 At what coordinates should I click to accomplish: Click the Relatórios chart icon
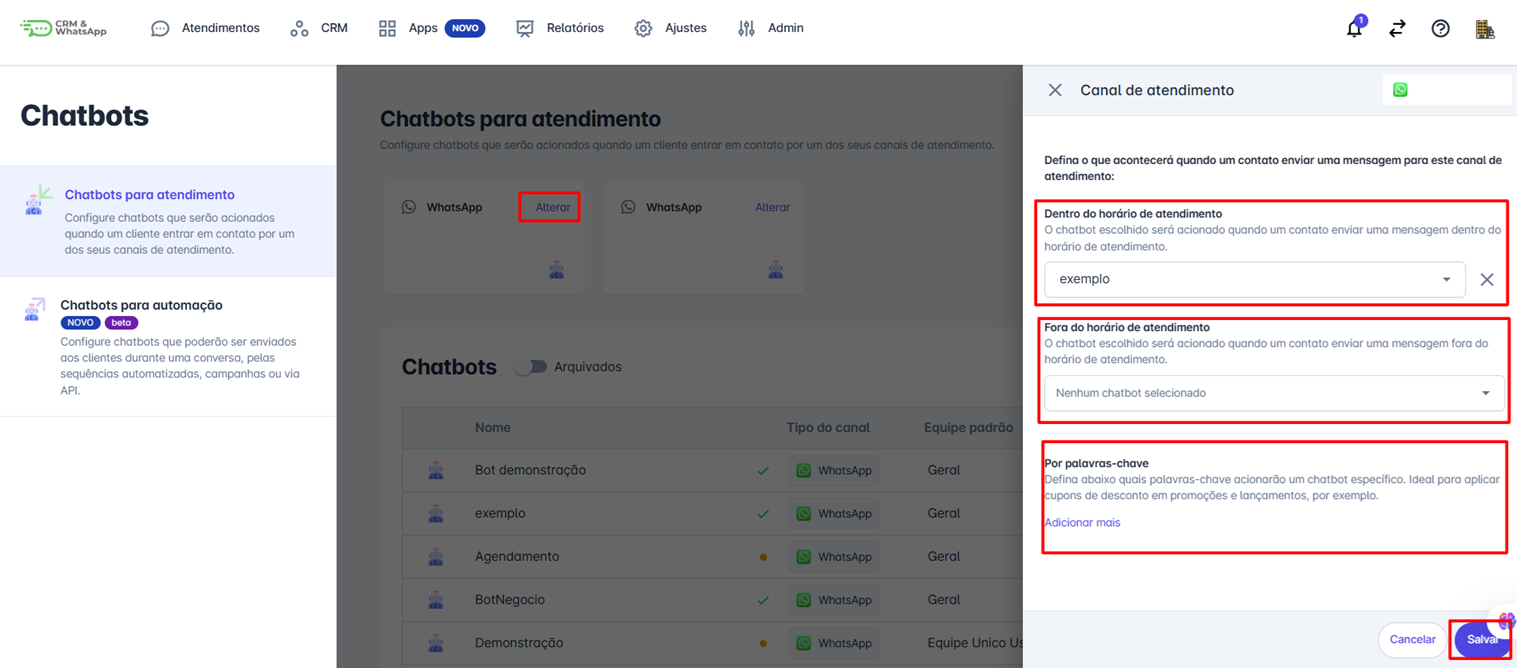pos(524,27)
